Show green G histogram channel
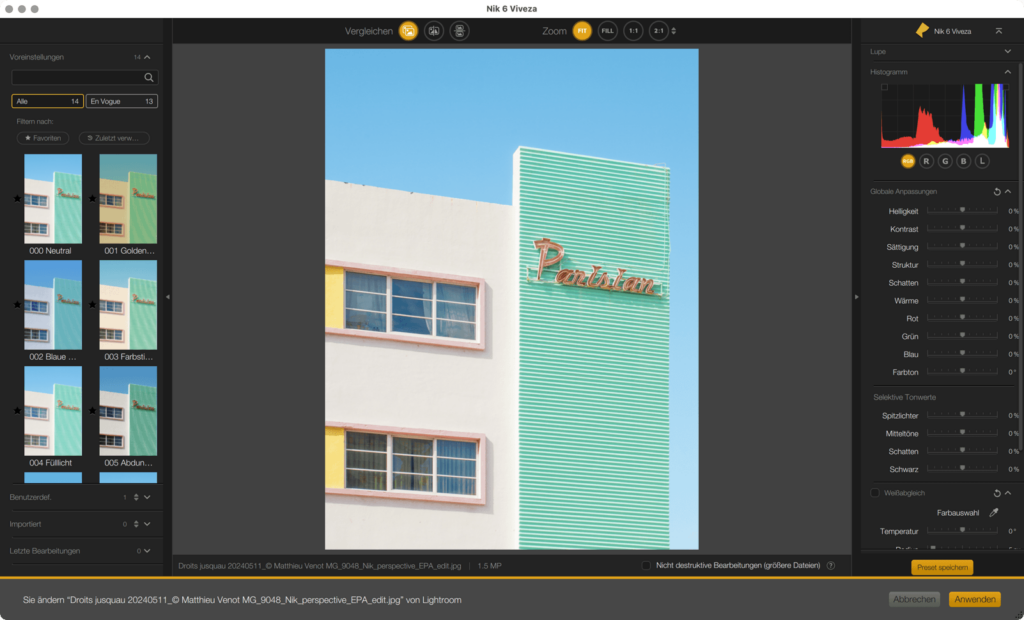This screenshot has width=1024, height=620. click(x=945, y=161)
